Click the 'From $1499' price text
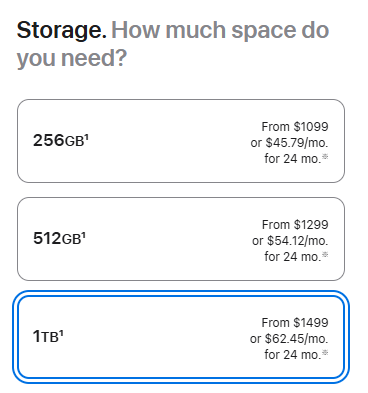This screenshot has width=368, height=393. pos(295,323)
